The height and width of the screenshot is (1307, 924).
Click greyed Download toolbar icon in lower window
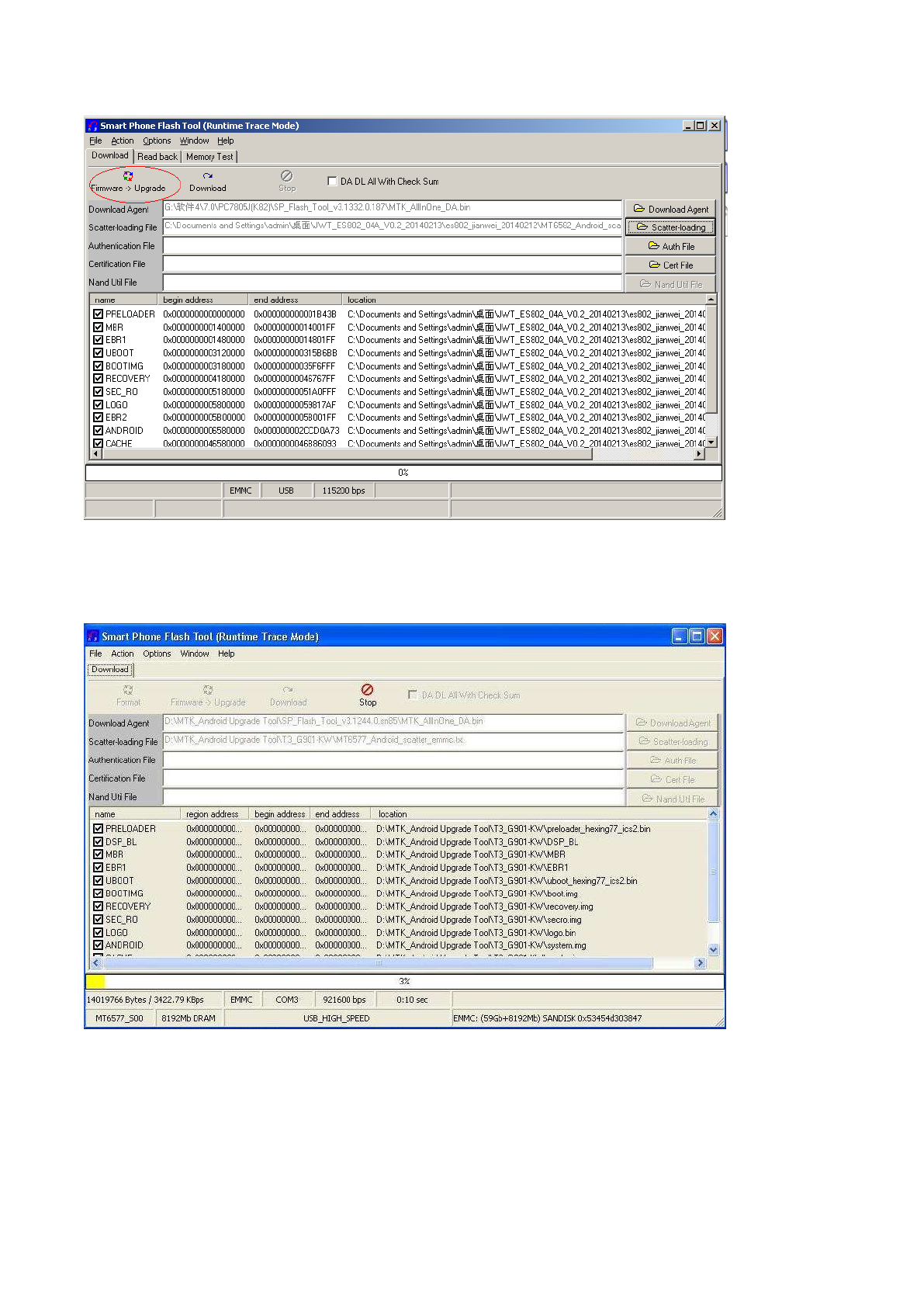point(289,695)
